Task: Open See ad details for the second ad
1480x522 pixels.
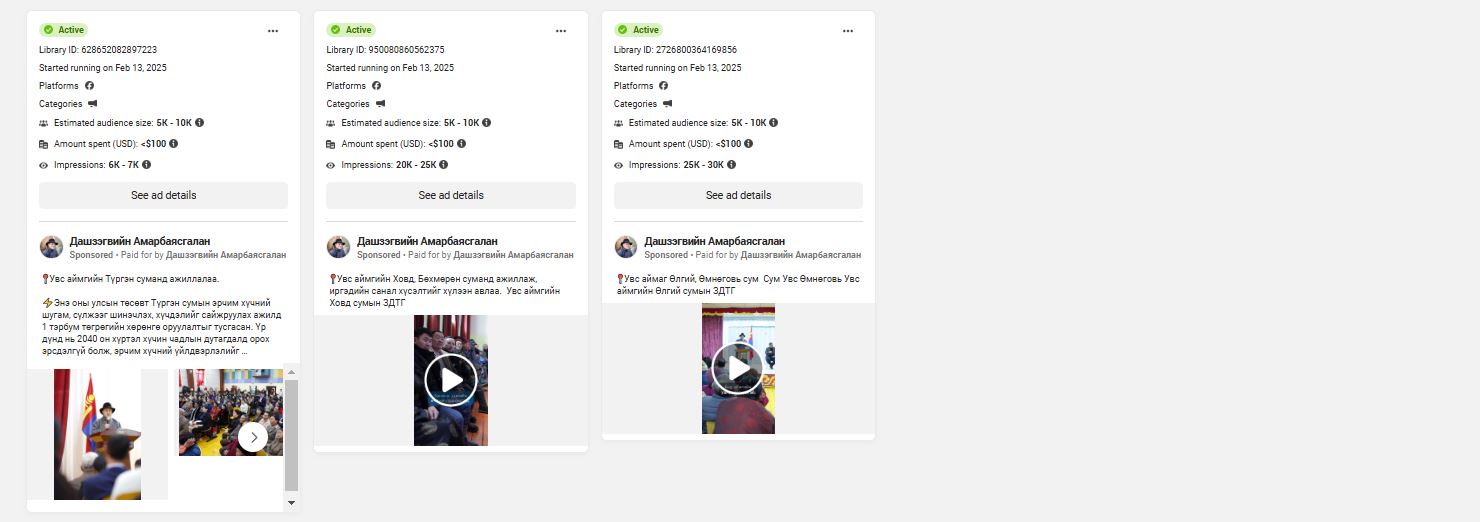Action: click(451, 195)
